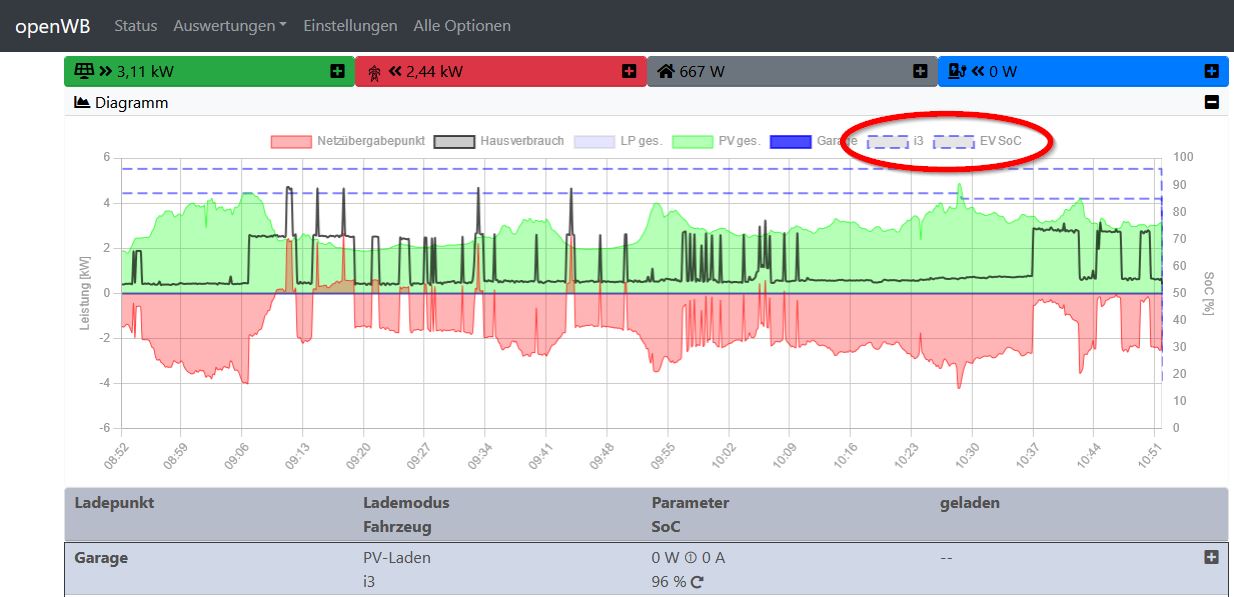Toggle Netzübergabepunkt legend series

click(348, 141)
